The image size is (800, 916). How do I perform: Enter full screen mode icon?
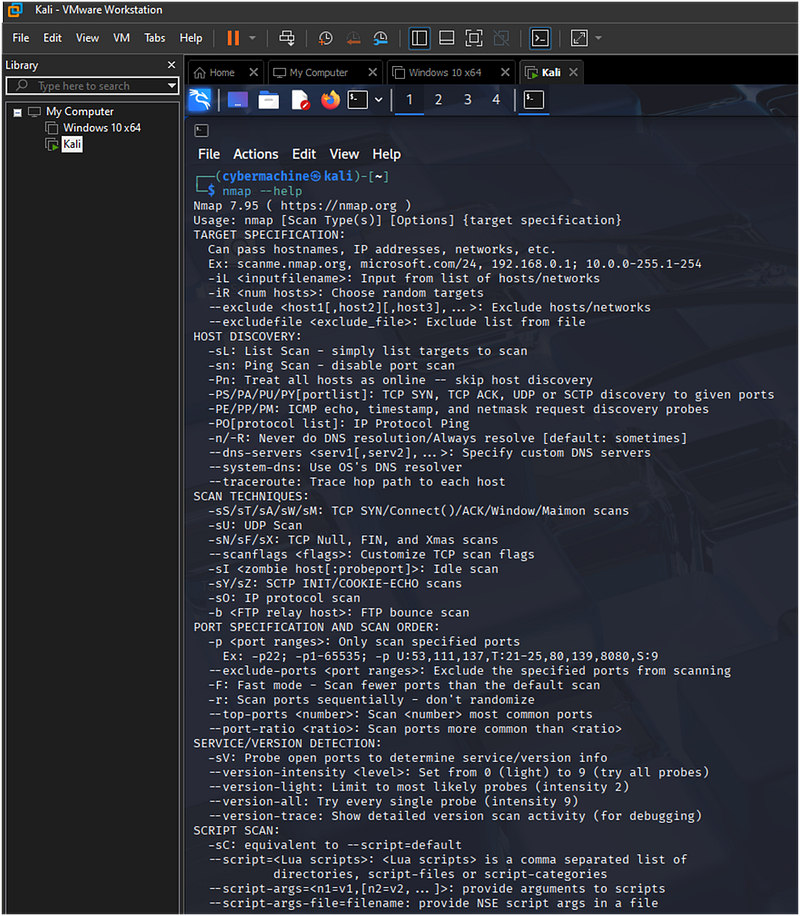(474, 38)
